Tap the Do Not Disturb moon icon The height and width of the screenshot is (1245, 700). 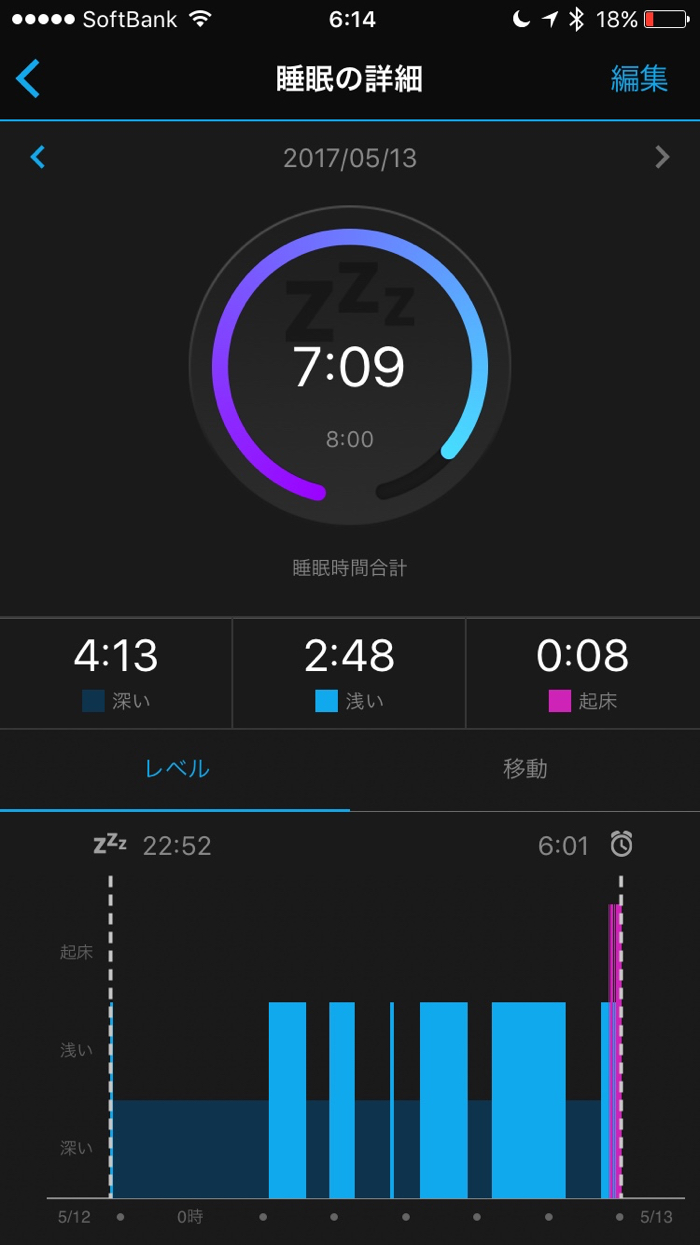520,19
